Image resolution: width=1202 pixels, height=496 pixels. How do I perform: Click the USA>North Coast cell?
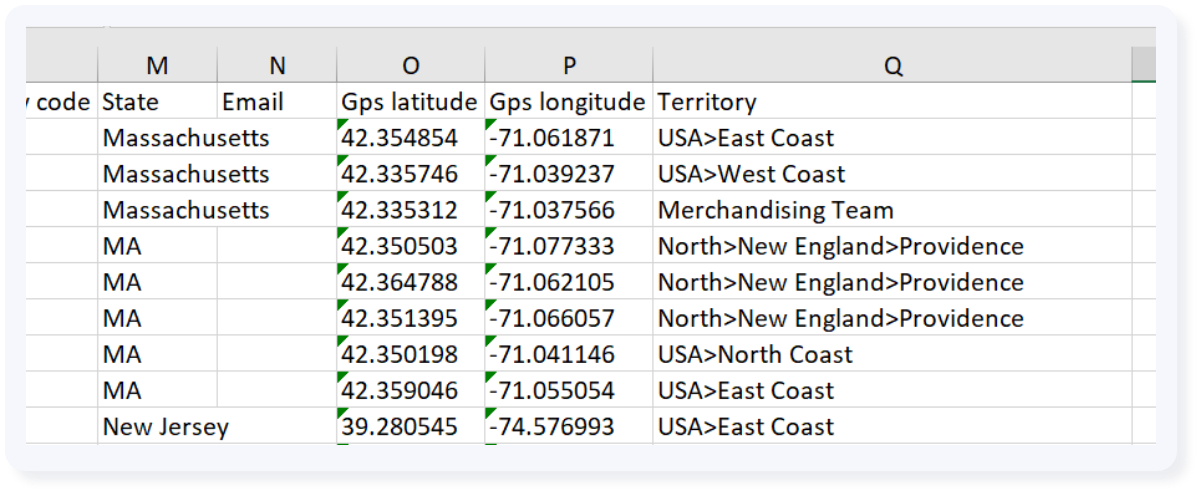click(892, 354)
